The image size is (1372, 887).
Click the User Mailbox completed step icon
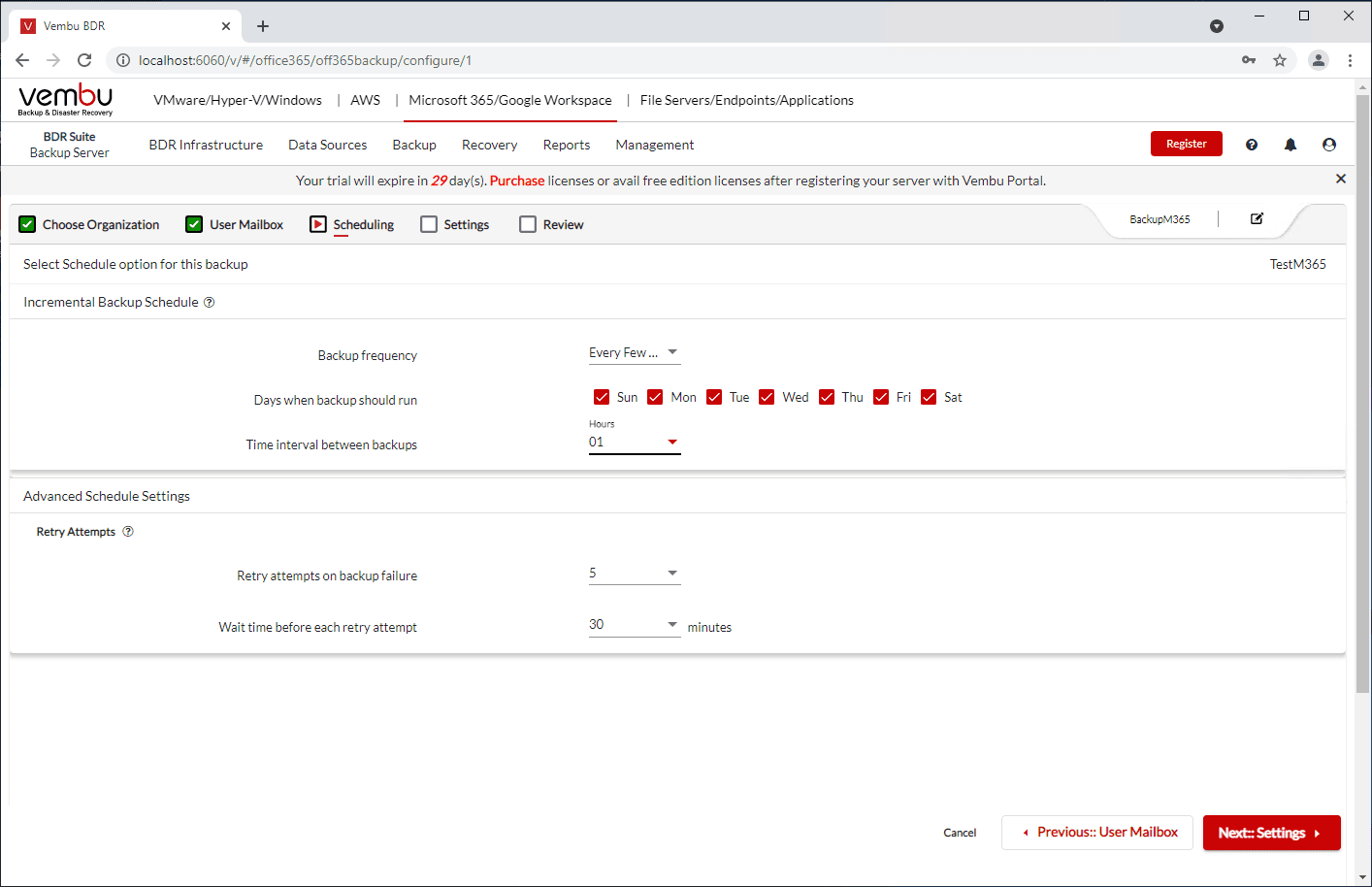(x=194, y=224)
